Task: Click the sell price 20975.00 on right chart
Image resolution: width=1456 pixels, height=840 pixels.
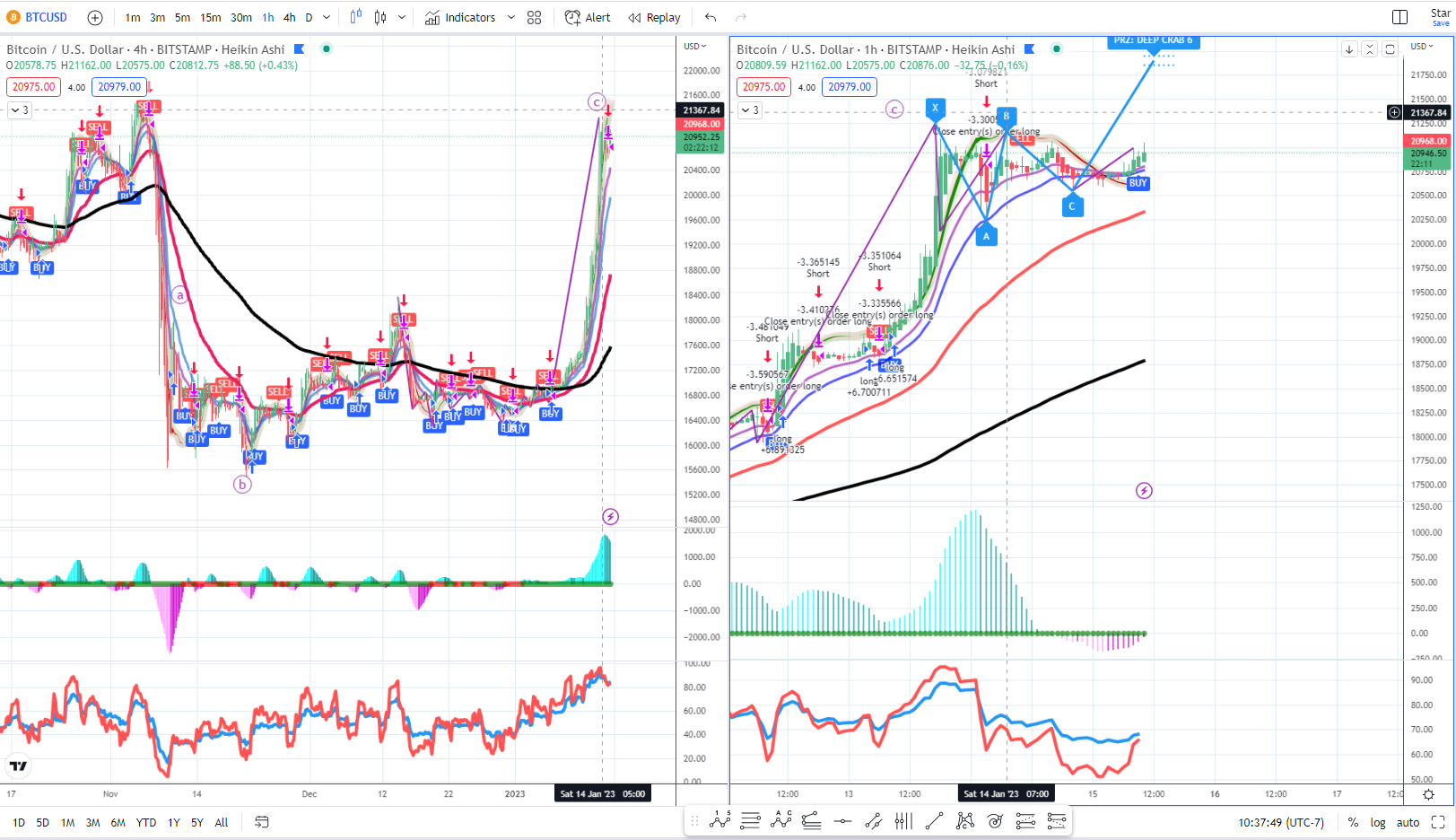Action: click(763, 87)
